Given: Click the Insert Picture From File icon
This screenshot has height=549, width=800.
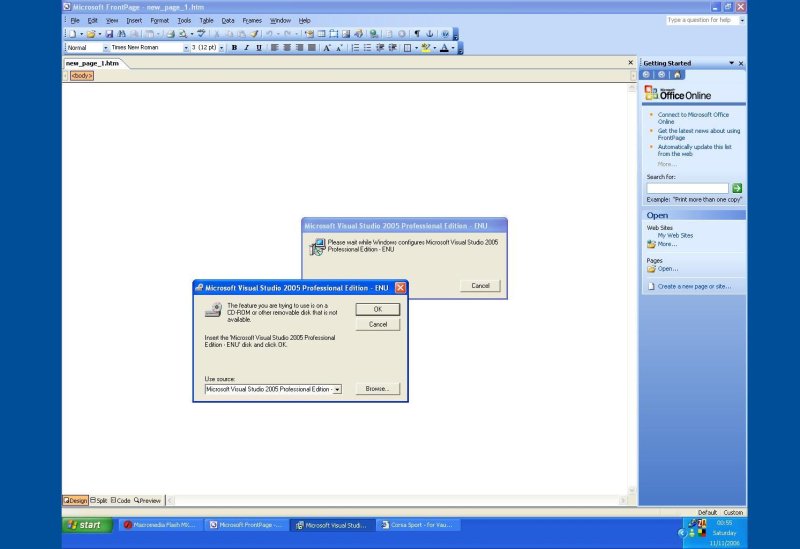Looking at the screenshot, I should click(x=346, y=34).
